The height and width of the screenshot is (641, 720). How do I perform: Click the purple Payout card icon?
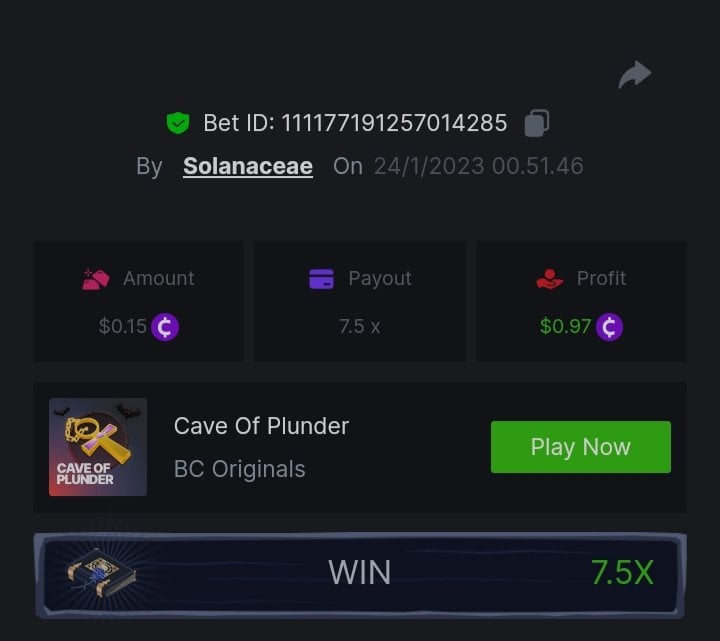[x=321, y=279]
